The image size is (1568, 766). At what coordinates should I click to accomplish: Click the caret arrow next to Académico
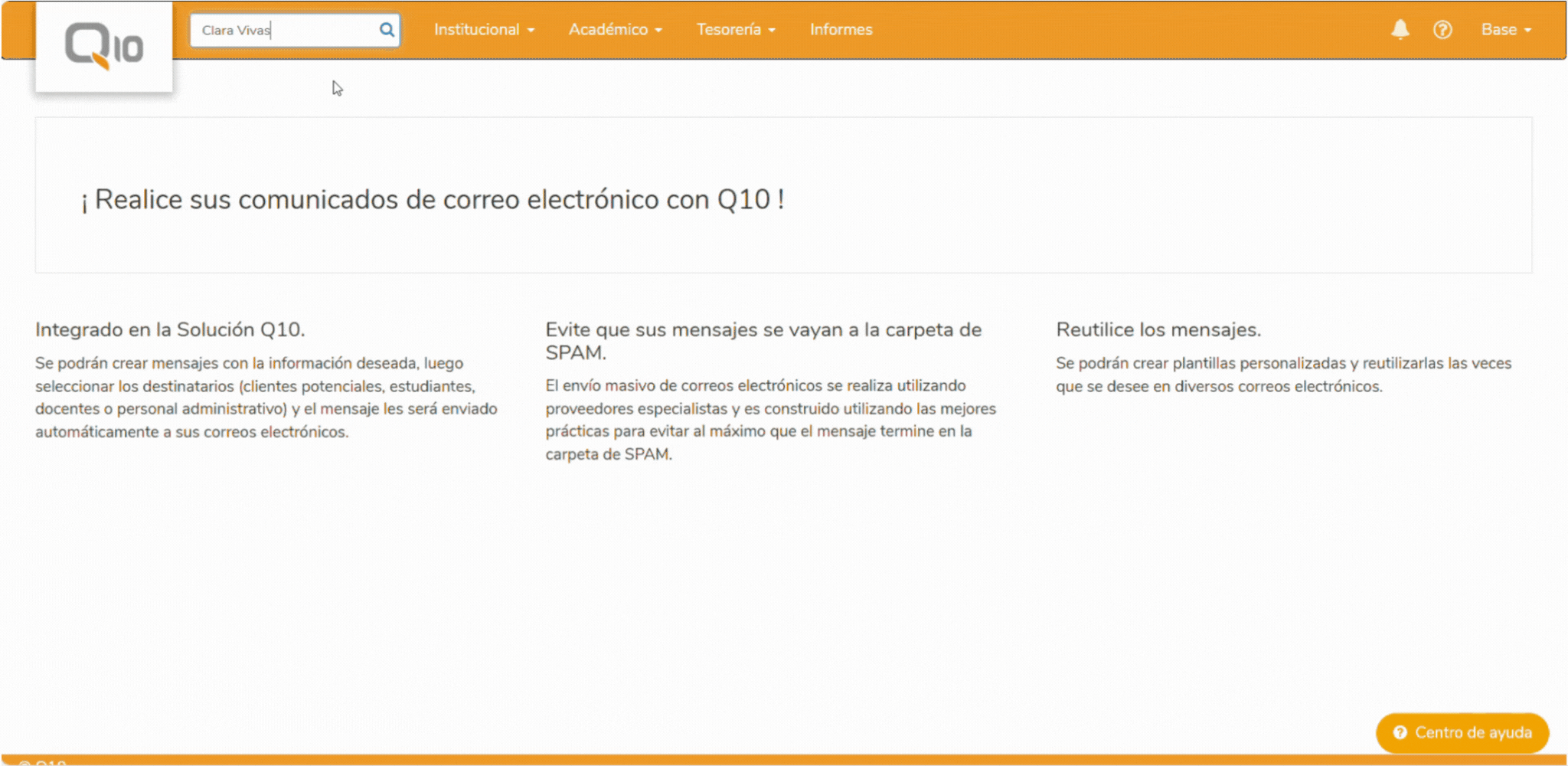[x=657, y=31]
